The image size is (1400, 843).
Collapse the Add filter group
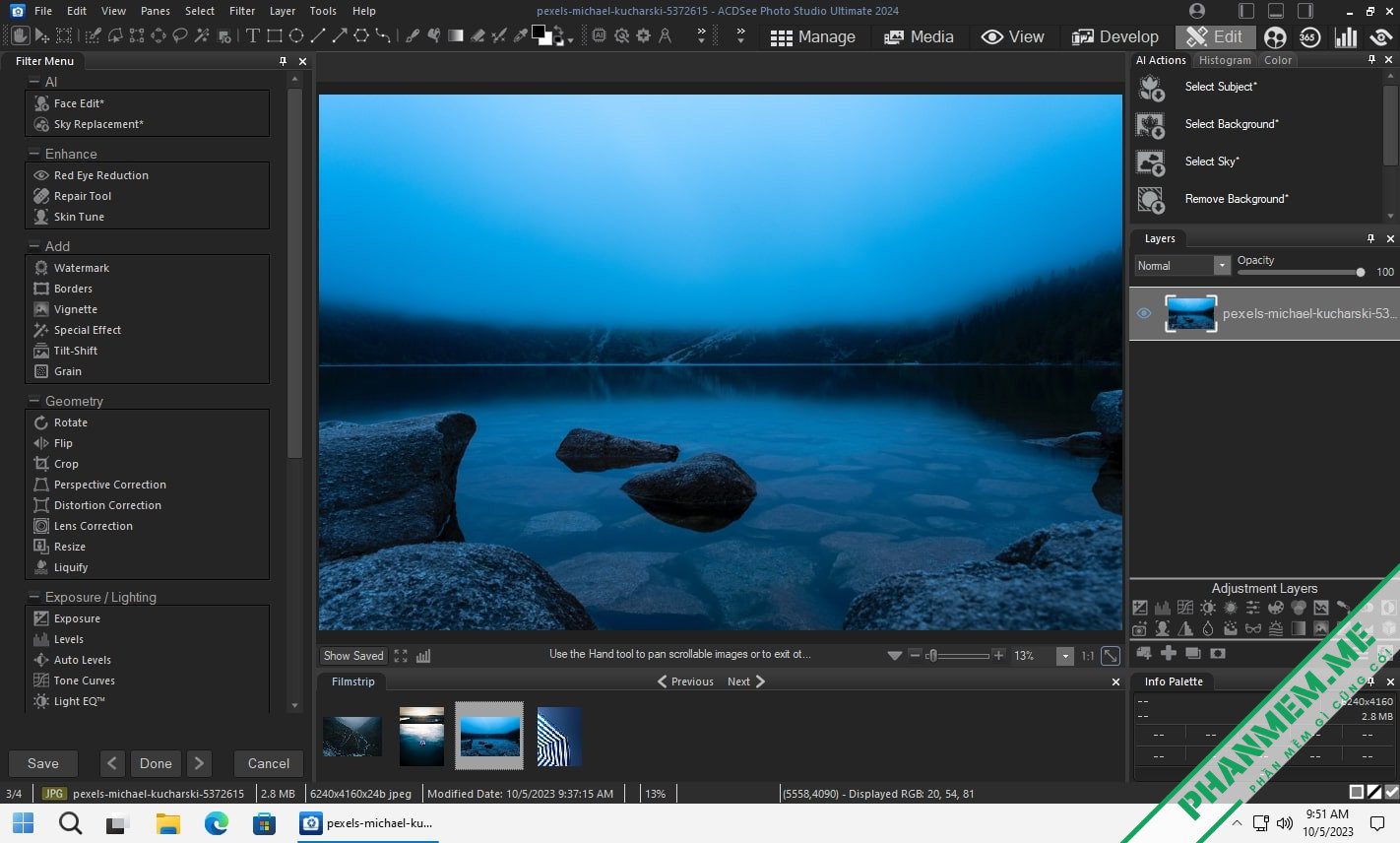[x=34, y=246]
